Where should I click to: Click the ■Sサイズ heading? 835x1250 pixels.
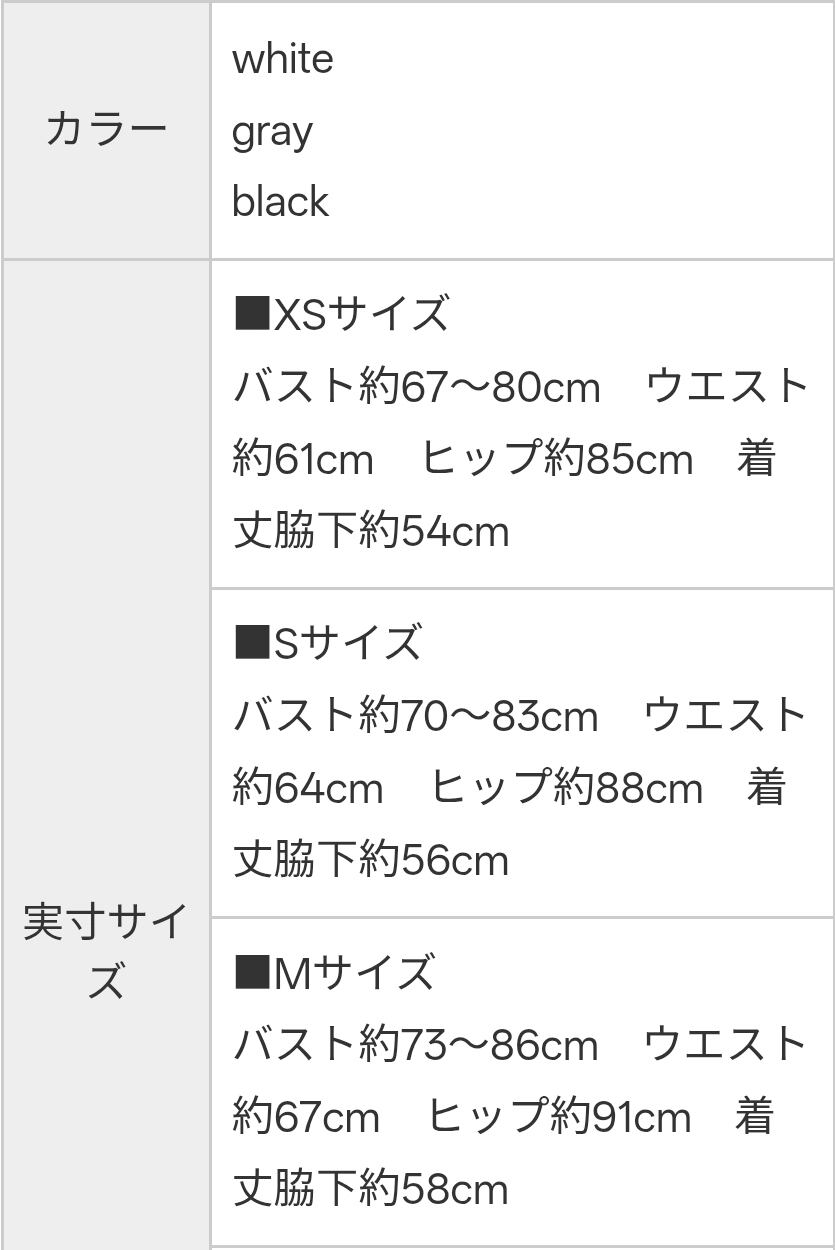click(328, 643)
